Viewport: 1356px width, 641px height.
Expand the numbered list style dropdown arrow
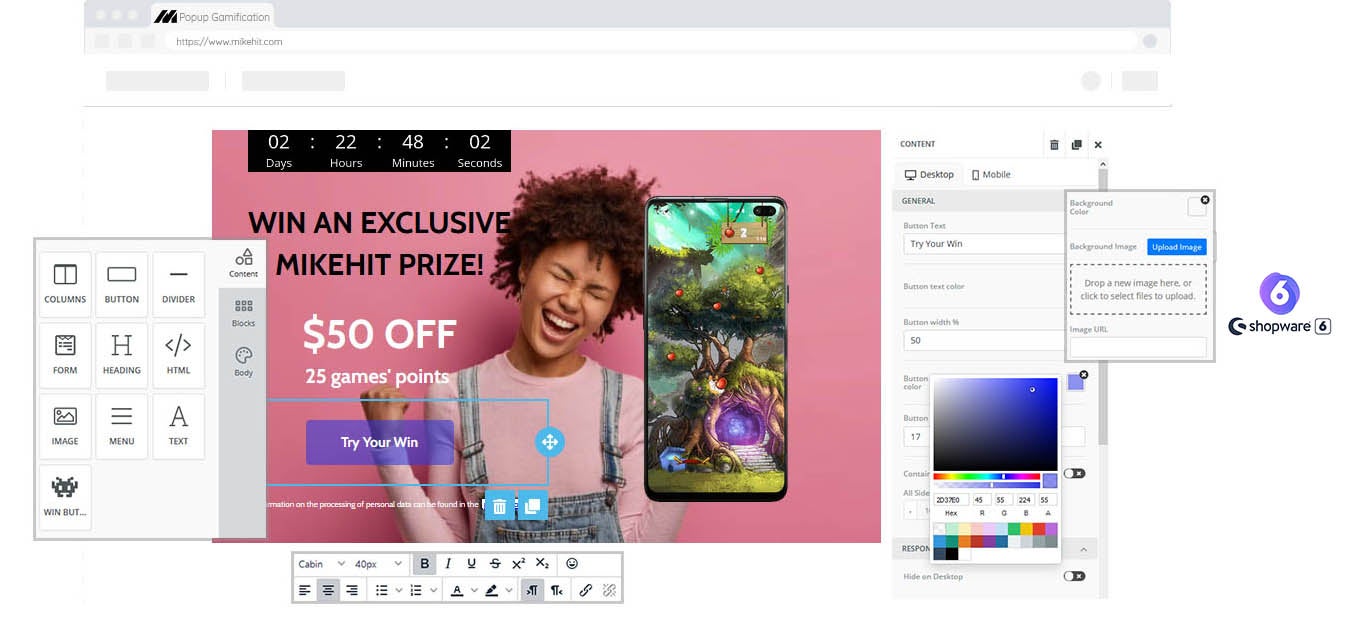pos(434,590)
